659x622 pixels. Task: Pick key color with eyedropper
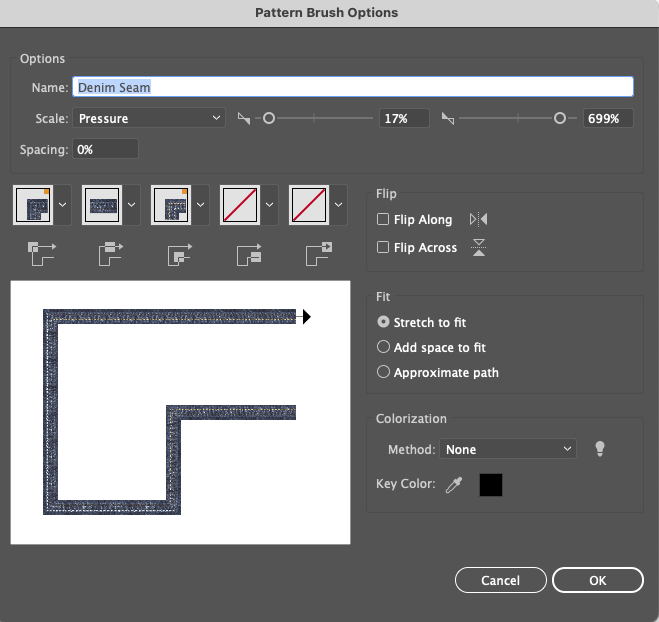tap(454, 485)
